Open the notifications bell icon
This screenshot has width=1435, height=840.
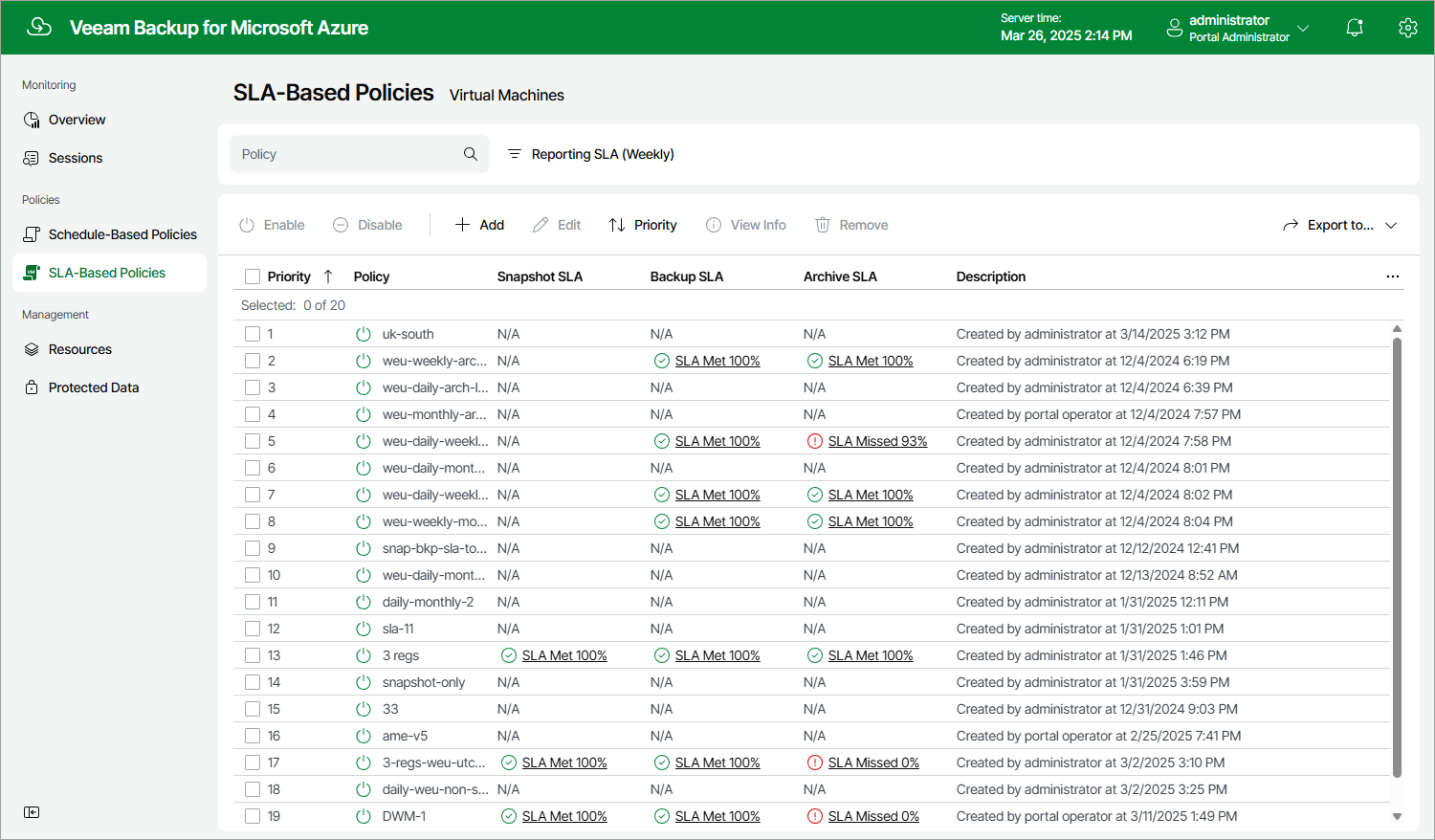coord(1355,28)
